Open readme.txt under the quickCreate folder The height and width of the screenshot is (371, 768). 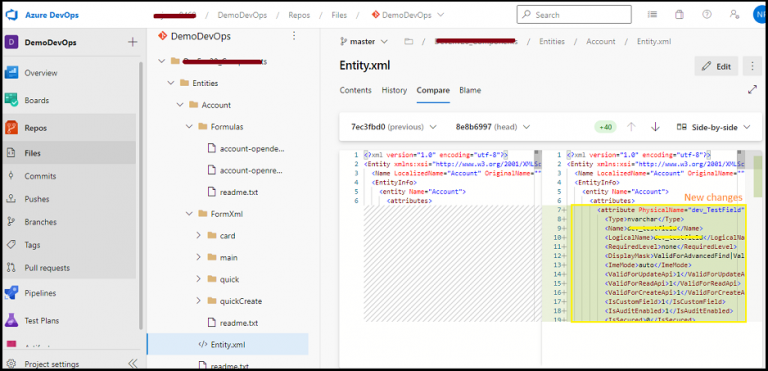(x=240, y=323)
